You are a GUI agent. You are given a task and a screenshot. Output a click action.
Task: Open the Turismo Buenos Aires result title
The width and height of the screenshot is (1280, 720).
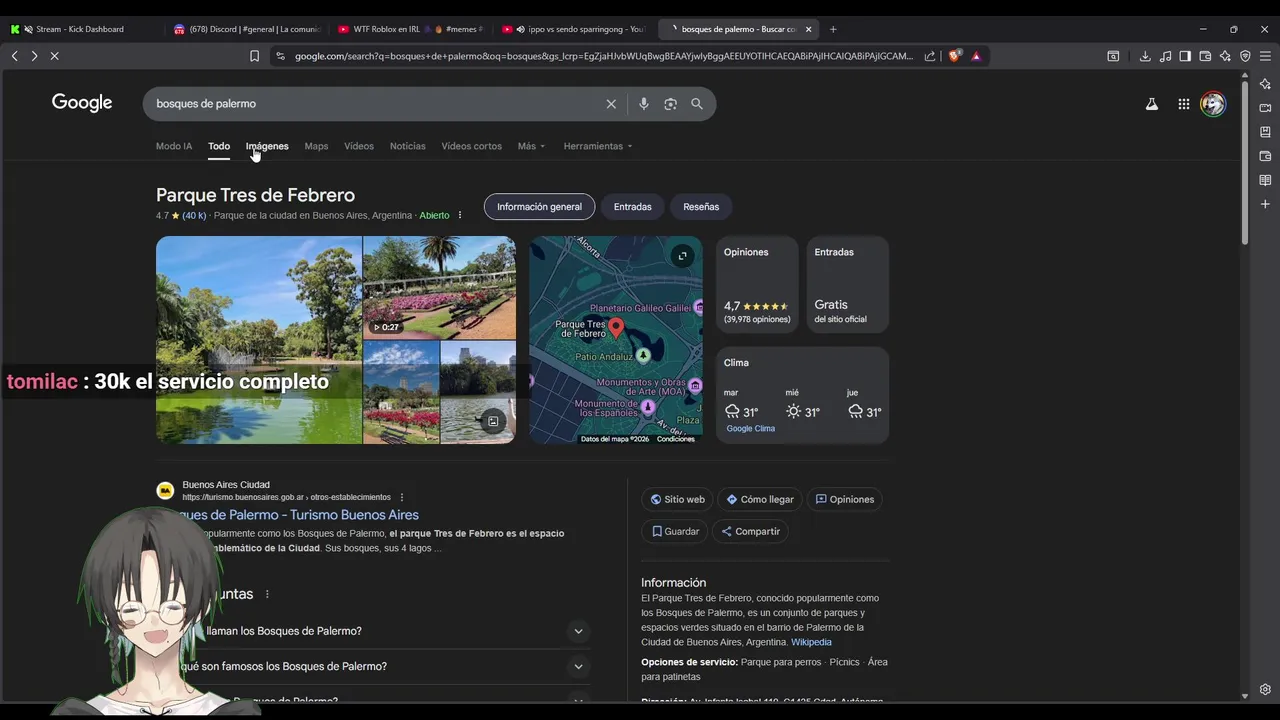(298, 515)
